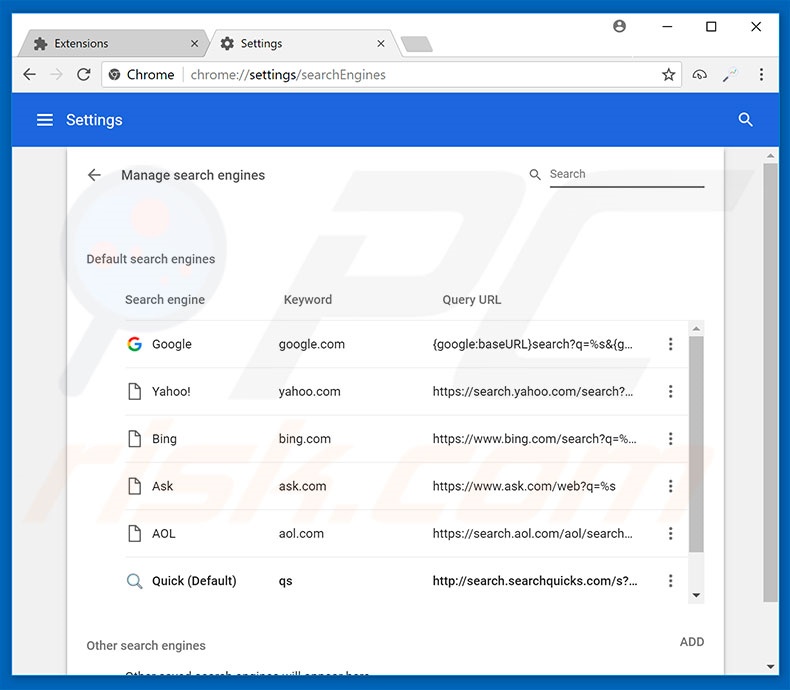Screen dimensions: 790x690
Task: Click the AOL search engine name
Action: point(164,533)
